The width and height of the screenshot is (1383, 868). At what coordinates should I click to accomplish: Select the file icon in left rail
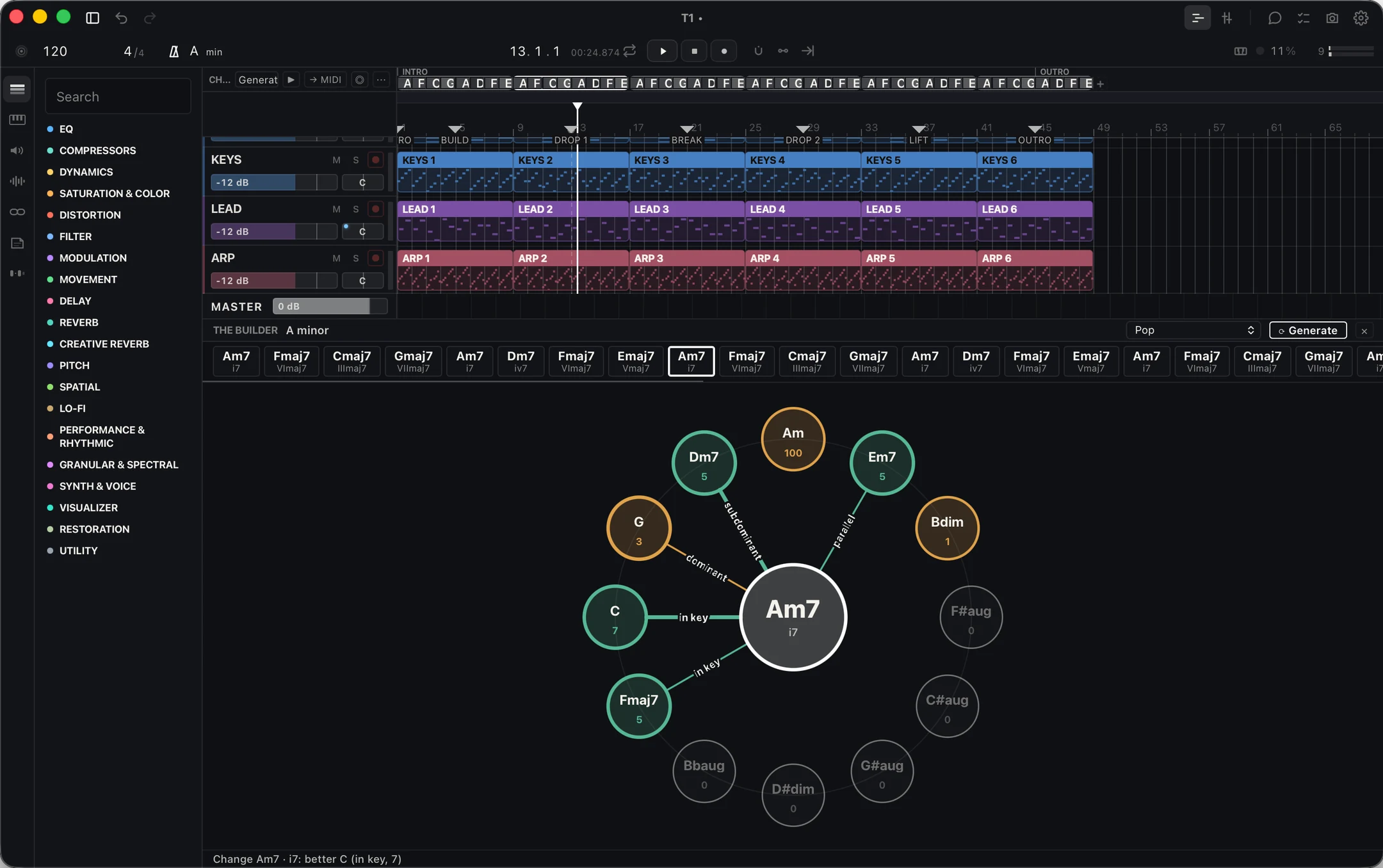tap(17, 243)
